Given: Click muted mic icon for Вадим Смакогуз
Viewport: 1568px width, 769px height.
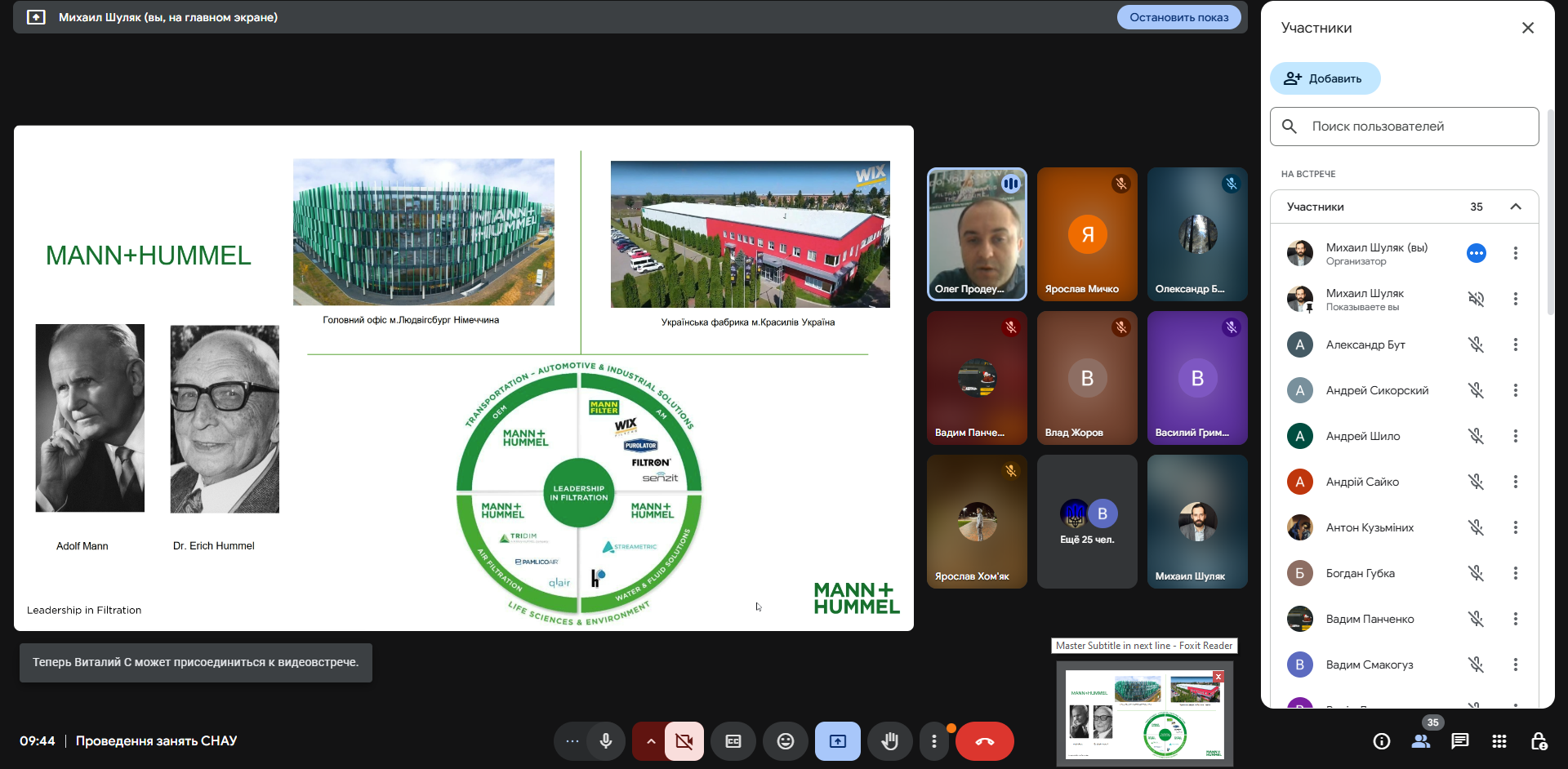Looking at the screenshot, I should 1476,665.
